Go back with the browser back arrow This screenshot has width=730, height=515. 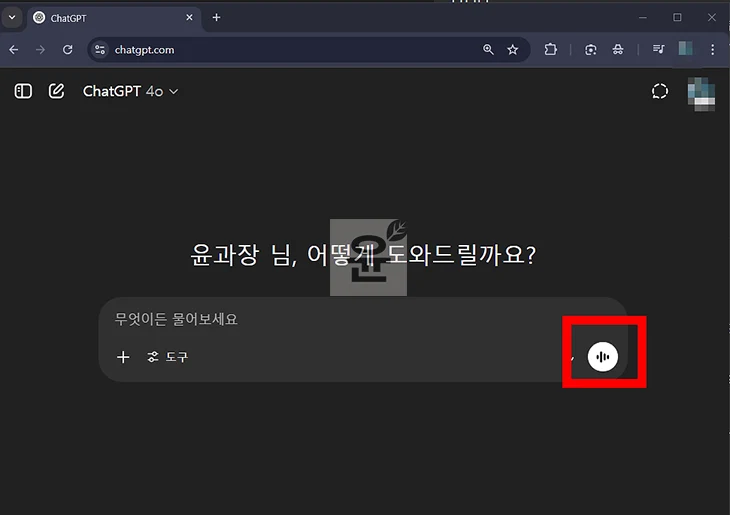click(14, 49)
